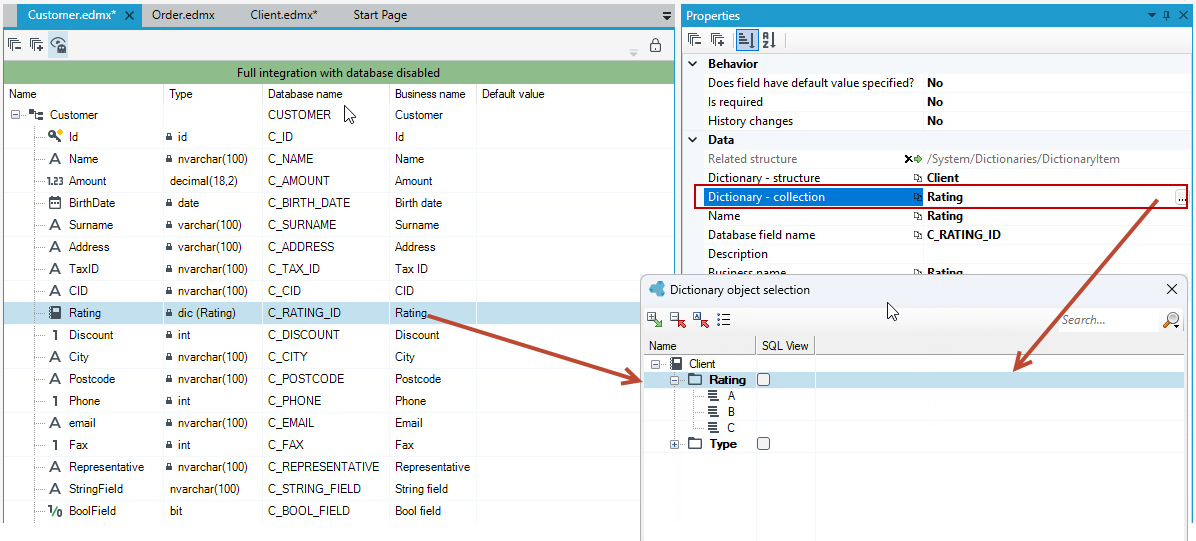
Task: Open the Start Page tab
Action: [380, 15]
